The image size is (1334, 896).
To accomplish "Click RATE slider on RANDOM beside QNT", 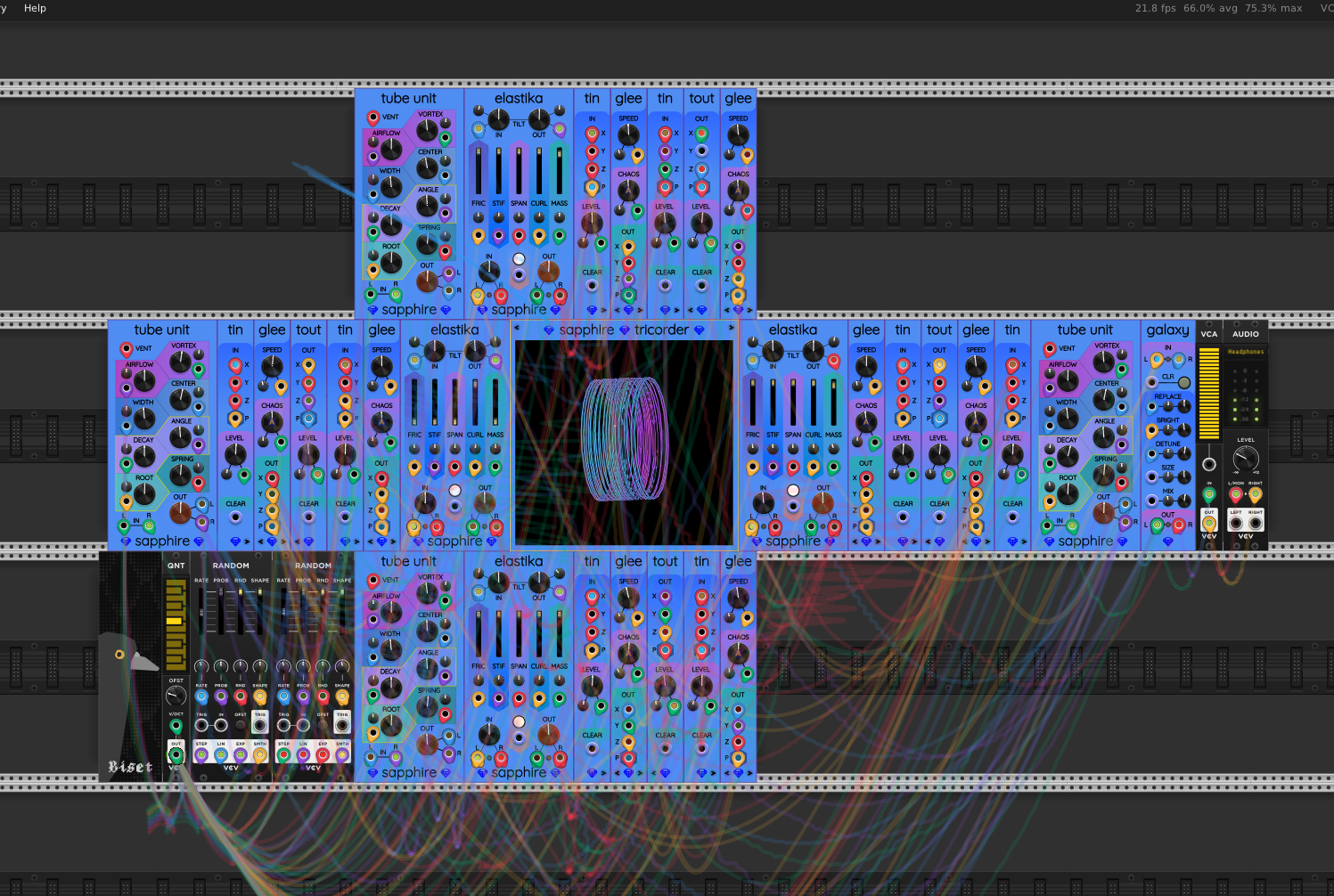I will tap(201, 610).
